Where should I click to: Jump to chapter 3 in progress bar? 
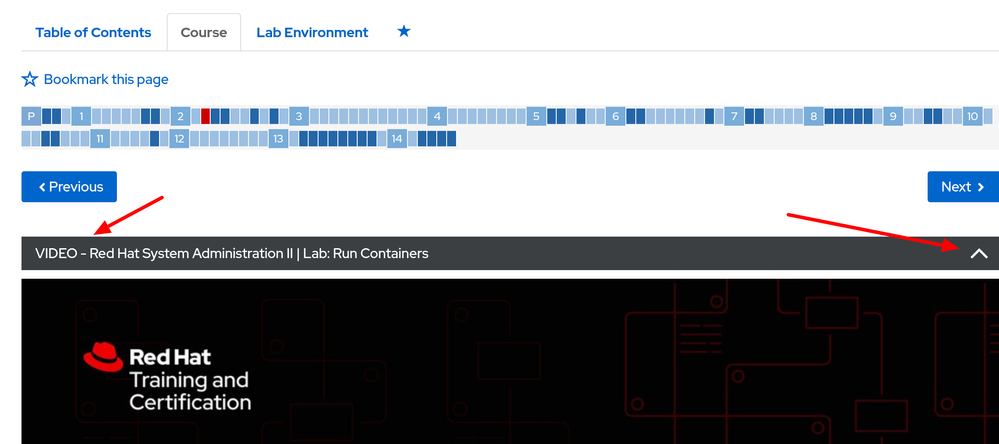pyautogui.click(x=298, y=116)
